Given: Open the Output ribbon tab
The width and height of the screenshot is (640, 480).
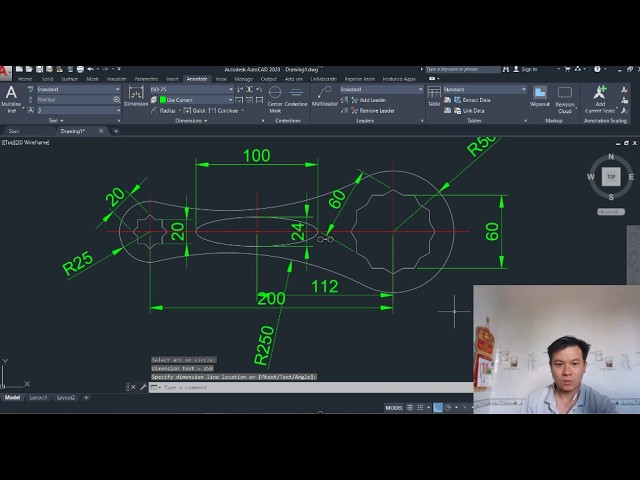Looking at the screenshot, I should coord(268,79).
